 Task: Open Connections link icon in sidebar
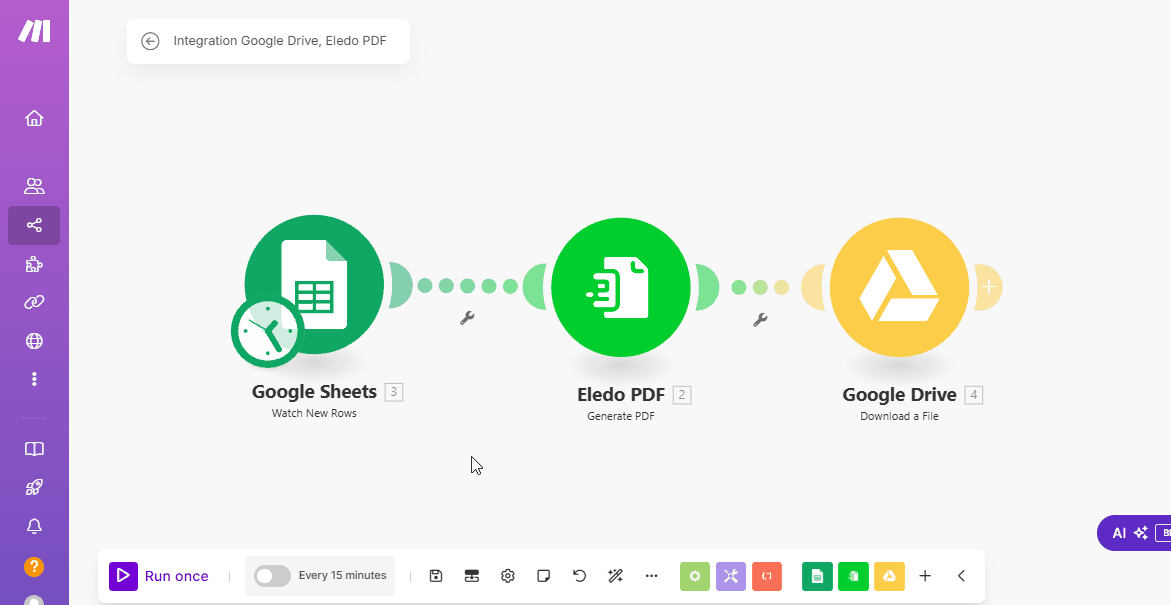34,302
